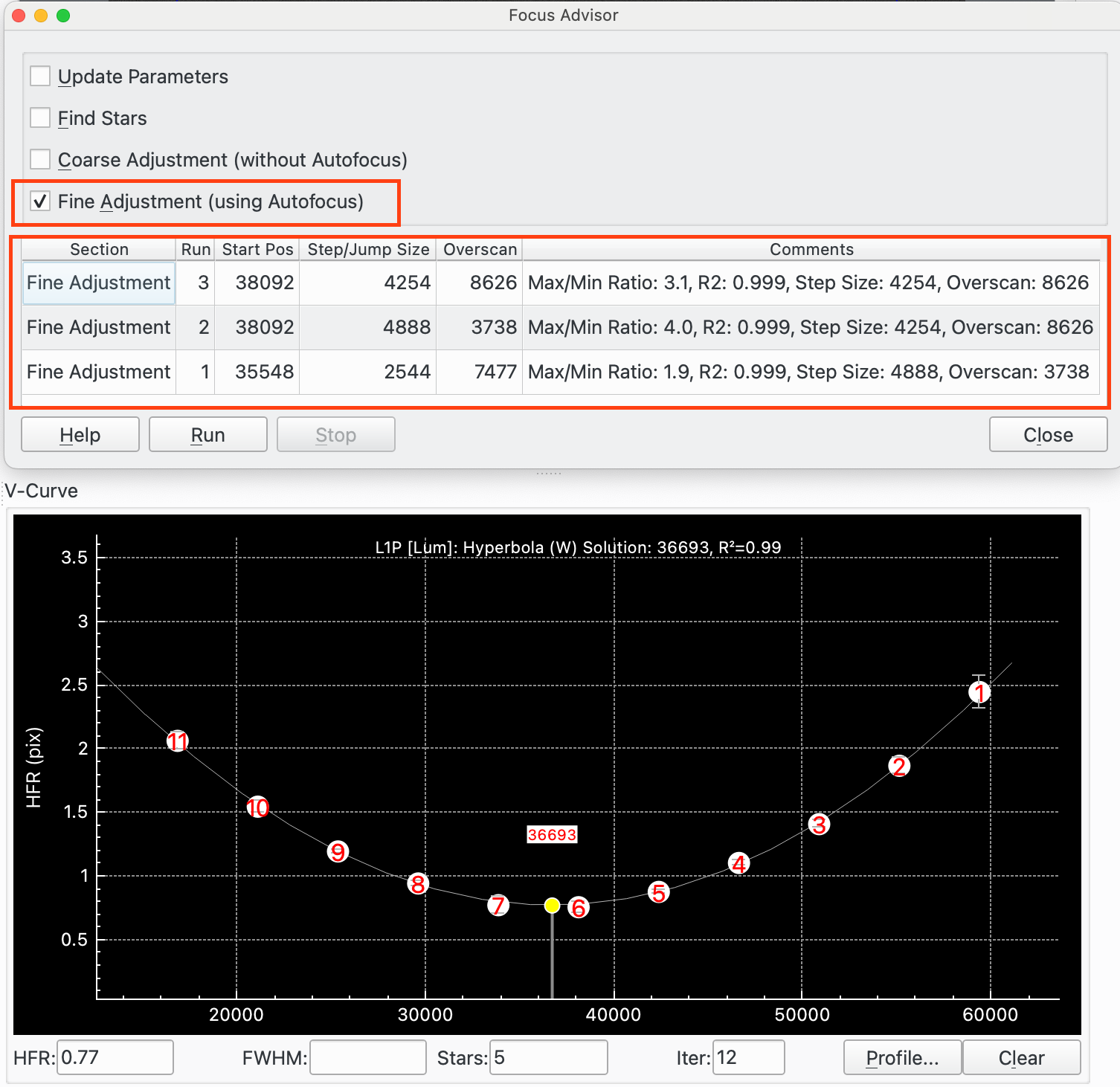The width and height of the screenshot is (1120, 1087).
Task: Close the Focus Advisor dialog
Action: [1048, 435]
